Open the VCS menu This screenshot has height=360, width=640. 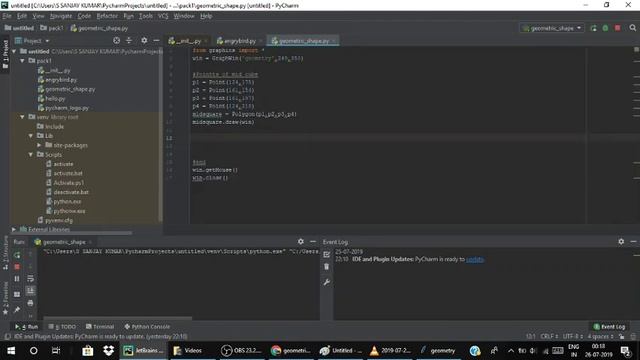click(x=163, y=16)
